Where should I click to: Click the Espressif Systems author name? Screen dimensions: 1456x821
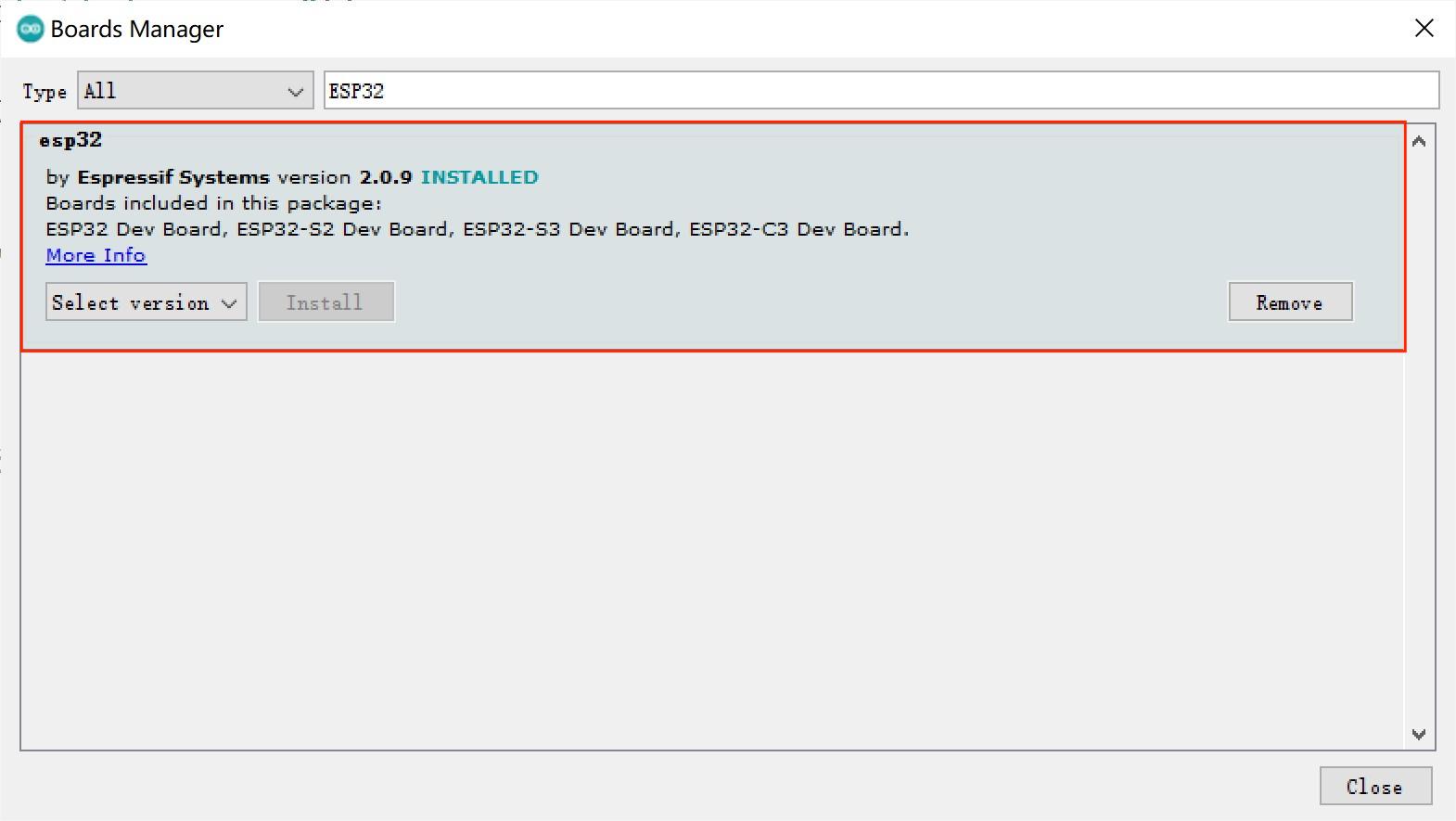click(173, 177)
